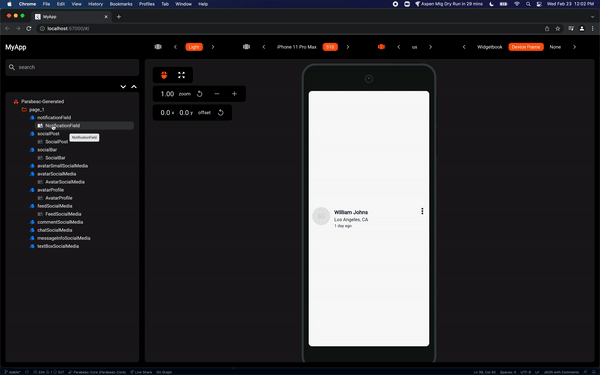Reload the page in Chrome
Image resolution: width=600 pixels, height=375 pixels.
pyautogui.click(x=29, y=28)
